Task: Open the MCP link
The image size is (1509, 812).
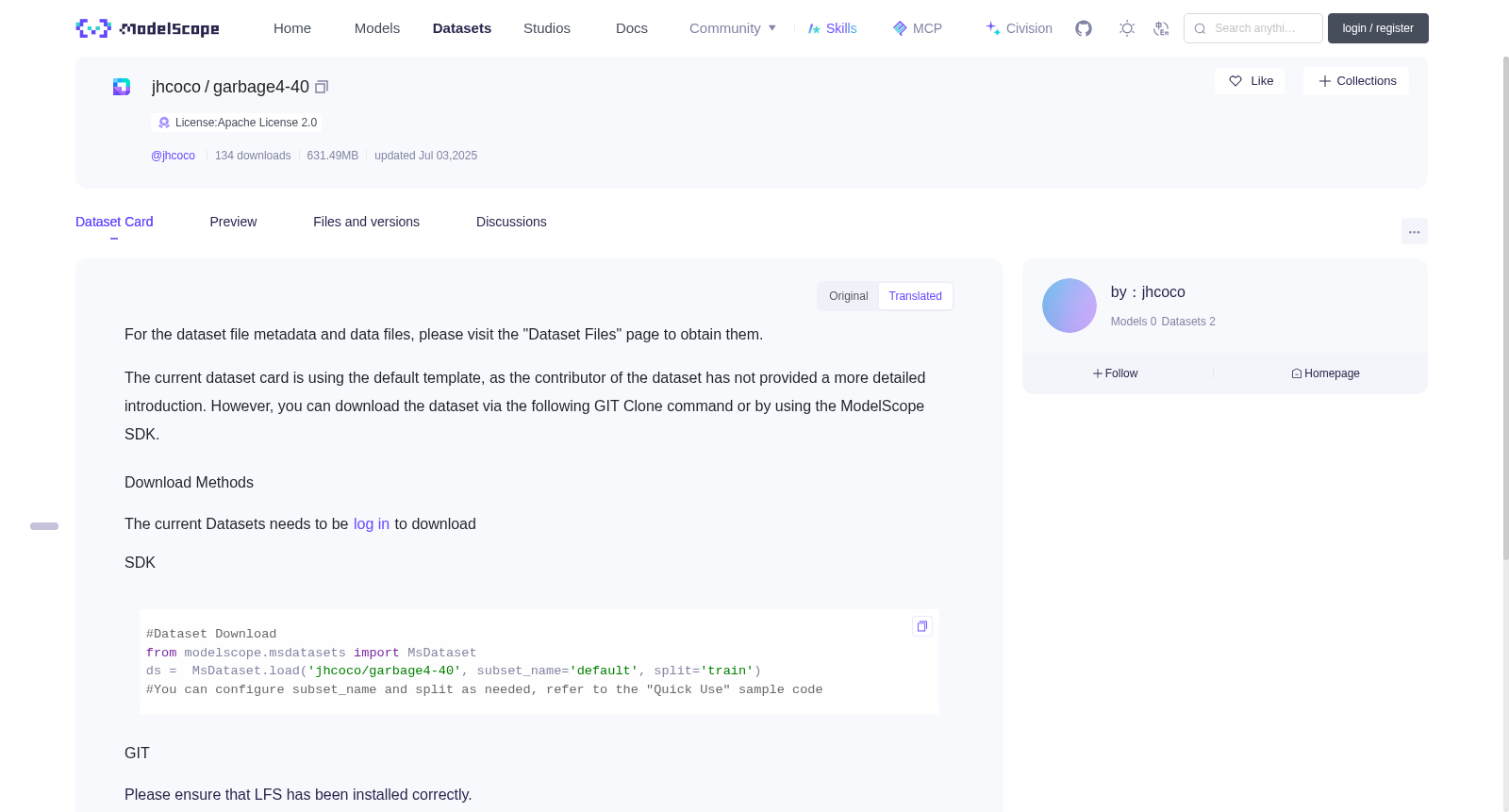Action: point(918,28)
